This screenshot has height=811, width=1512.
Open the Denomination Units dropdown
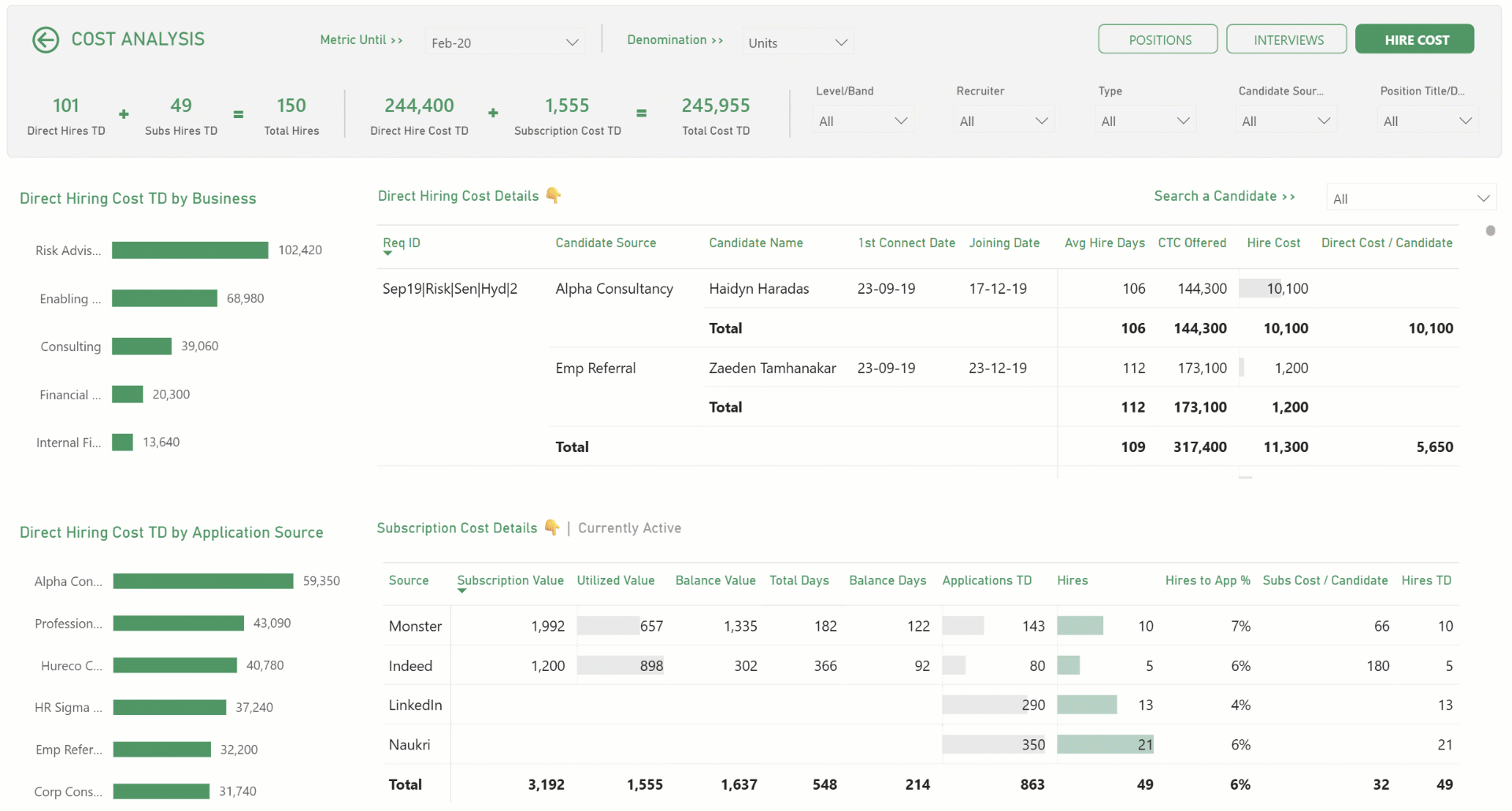pyautogui.click(x=798, y=43)
